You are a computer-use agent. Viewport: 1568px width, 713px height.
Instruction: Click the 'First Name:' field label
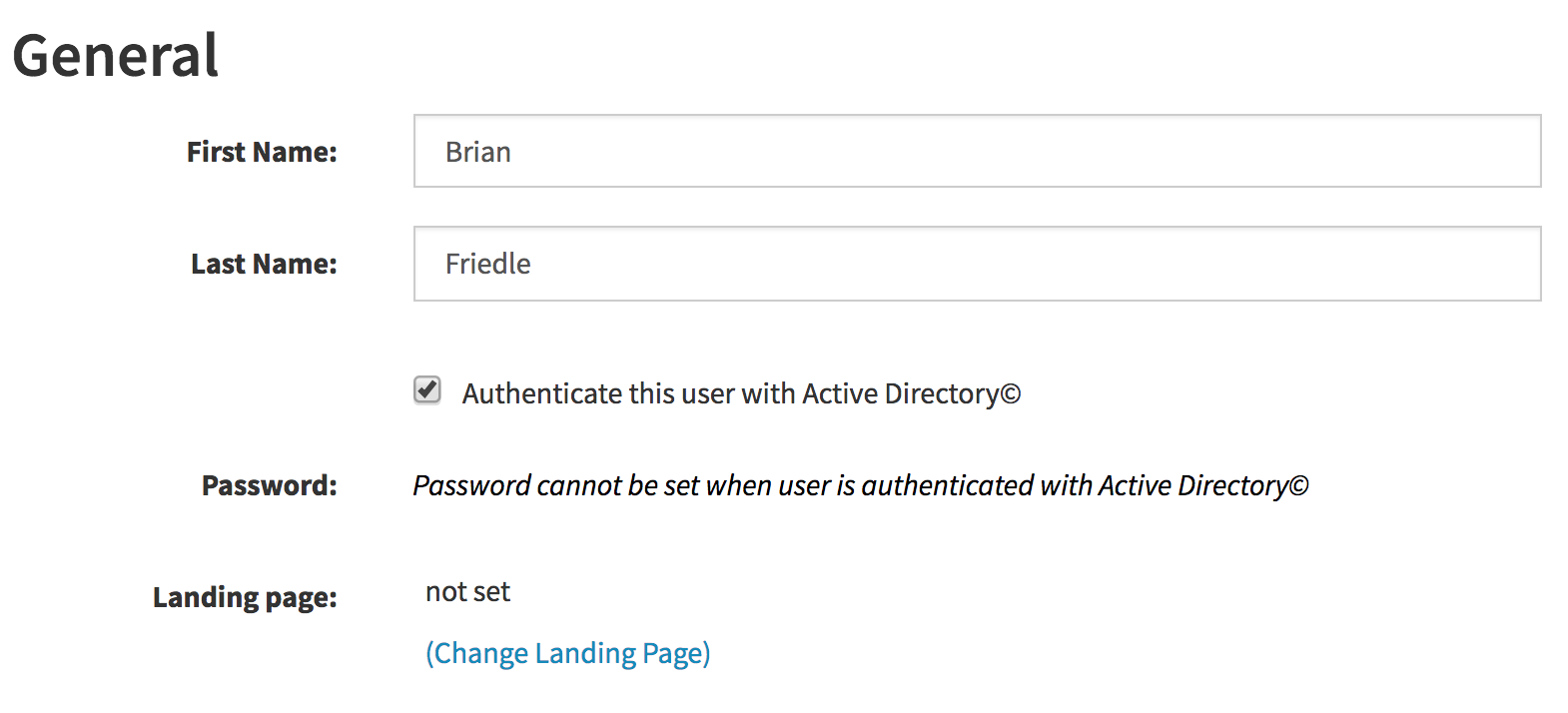click(x=262, y=152)
